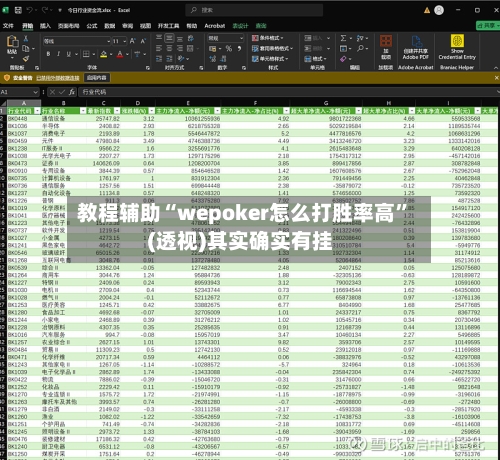Image resolution: width=500 pixels, height=460 pixels.
Task: Open the borders dropdown arrow
Action: coord(94,54)
